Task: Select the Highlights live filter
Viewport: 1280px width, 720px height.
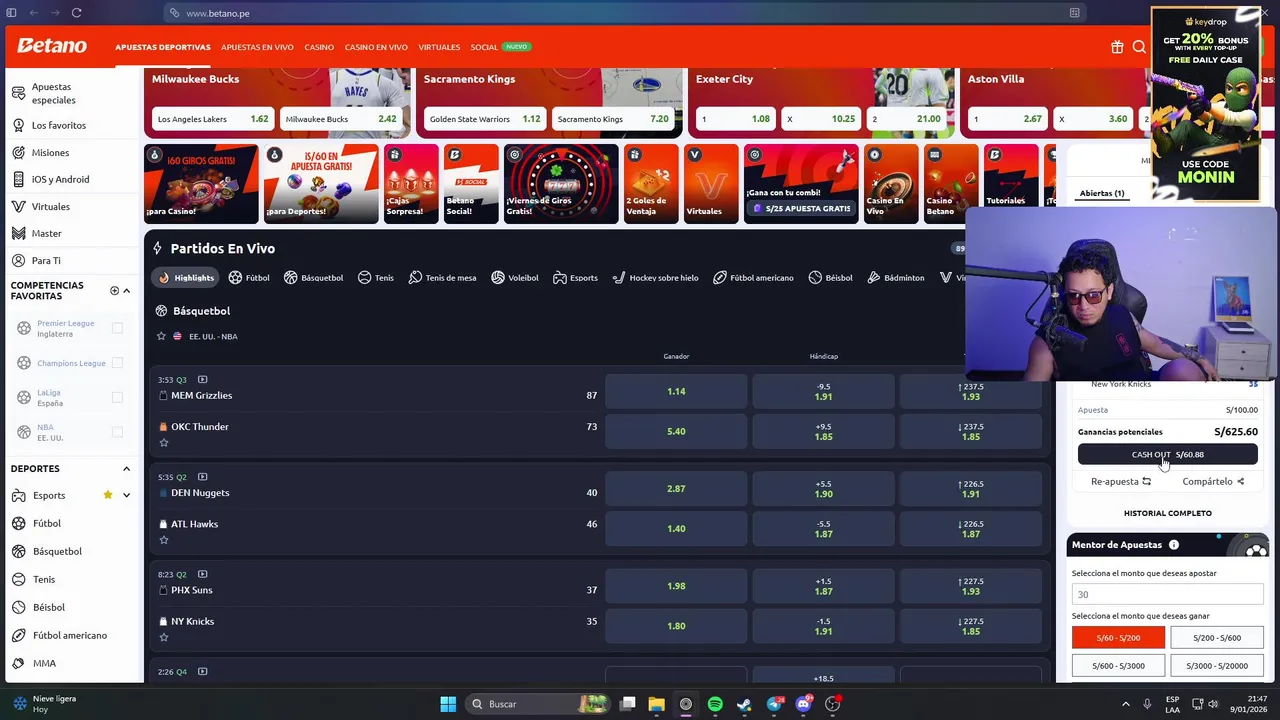Action: [186, 278]
